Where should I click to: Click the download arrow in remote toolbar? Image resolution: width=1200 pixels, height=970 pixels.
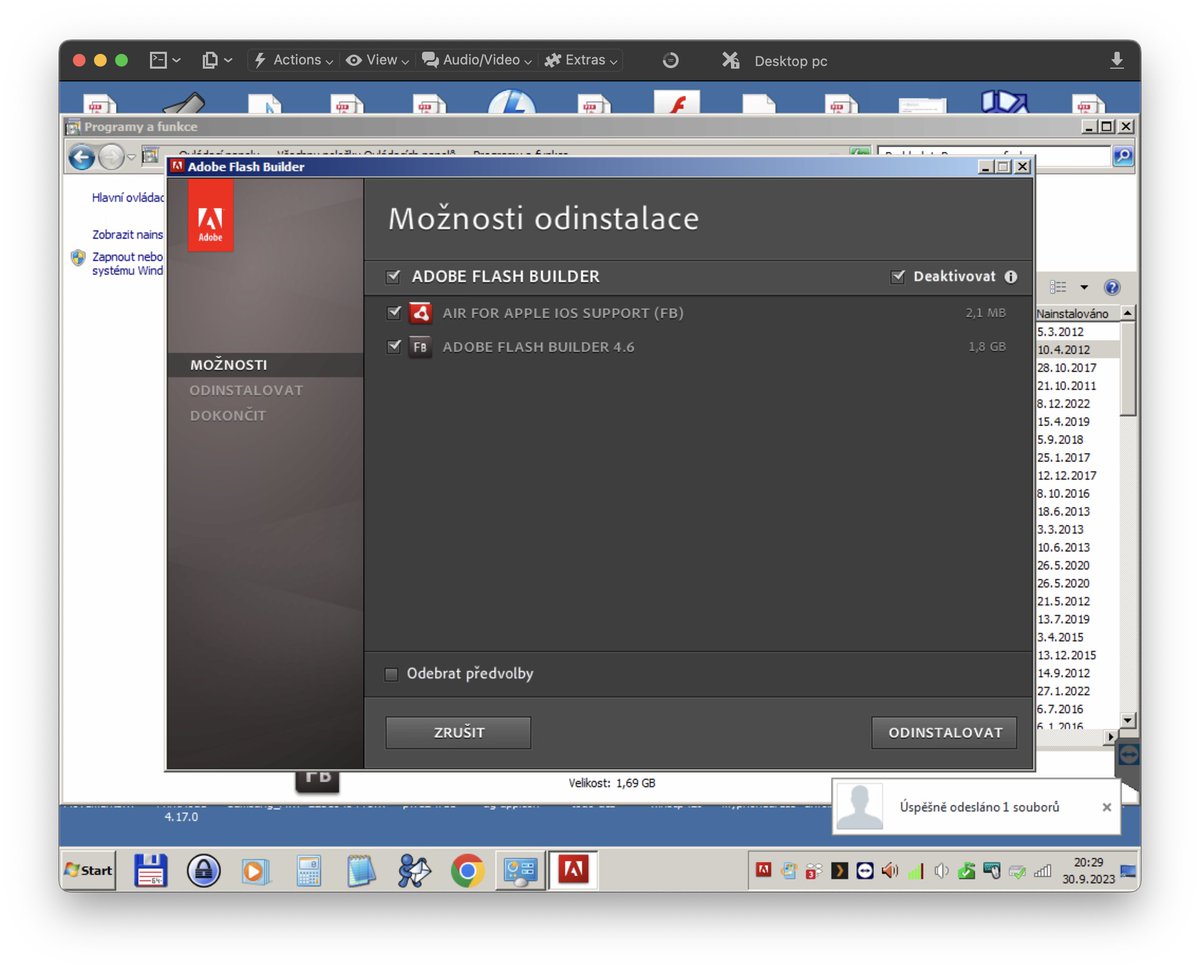(1116, 61)
